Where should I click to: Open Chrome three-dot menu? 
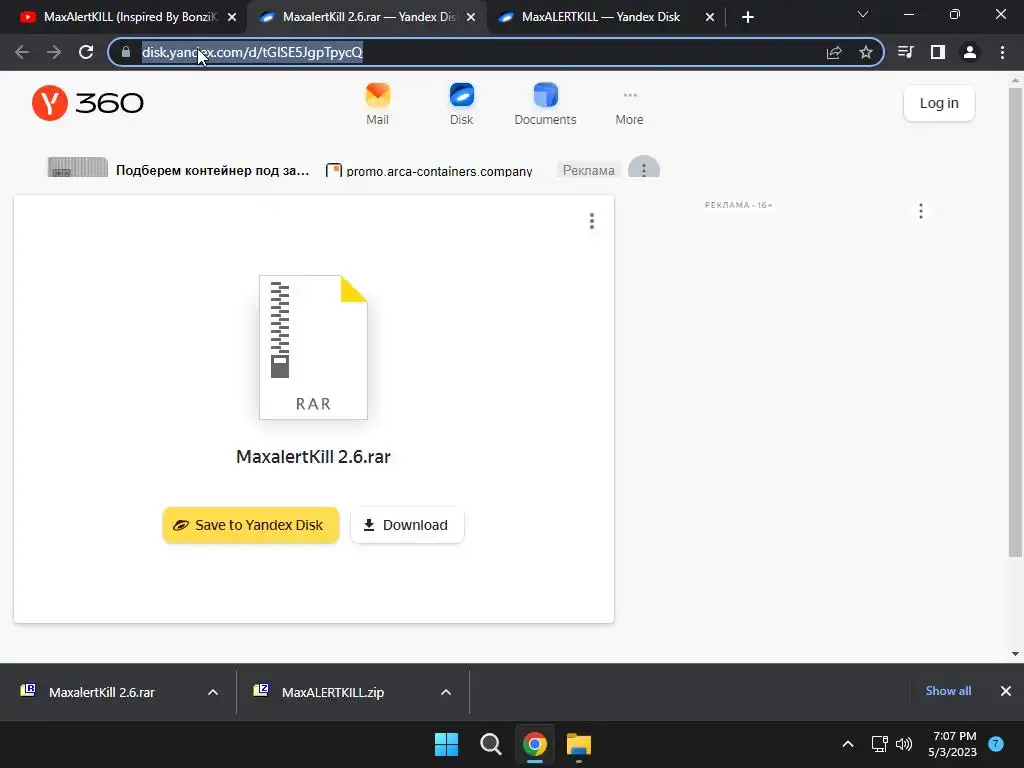pos(1002,52)
